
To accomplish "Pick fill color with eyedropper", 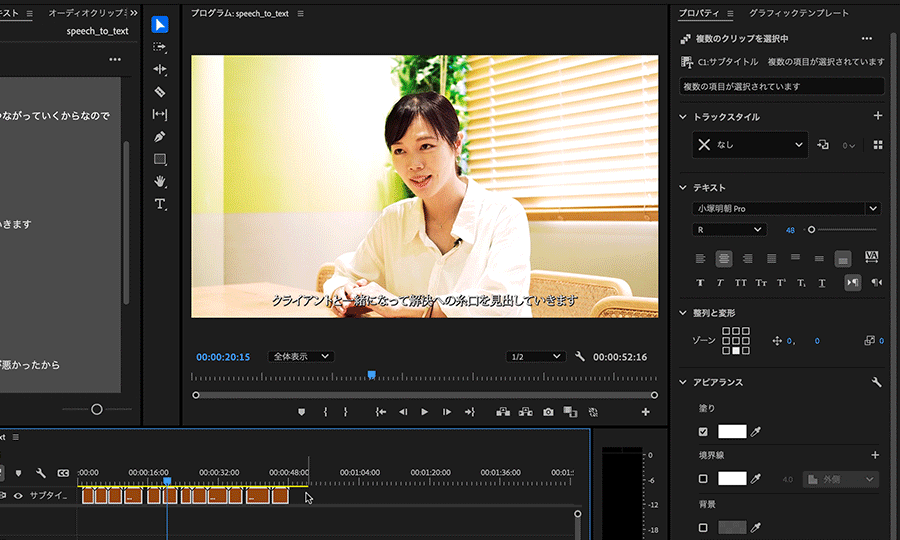I will (x=756, y=432).
